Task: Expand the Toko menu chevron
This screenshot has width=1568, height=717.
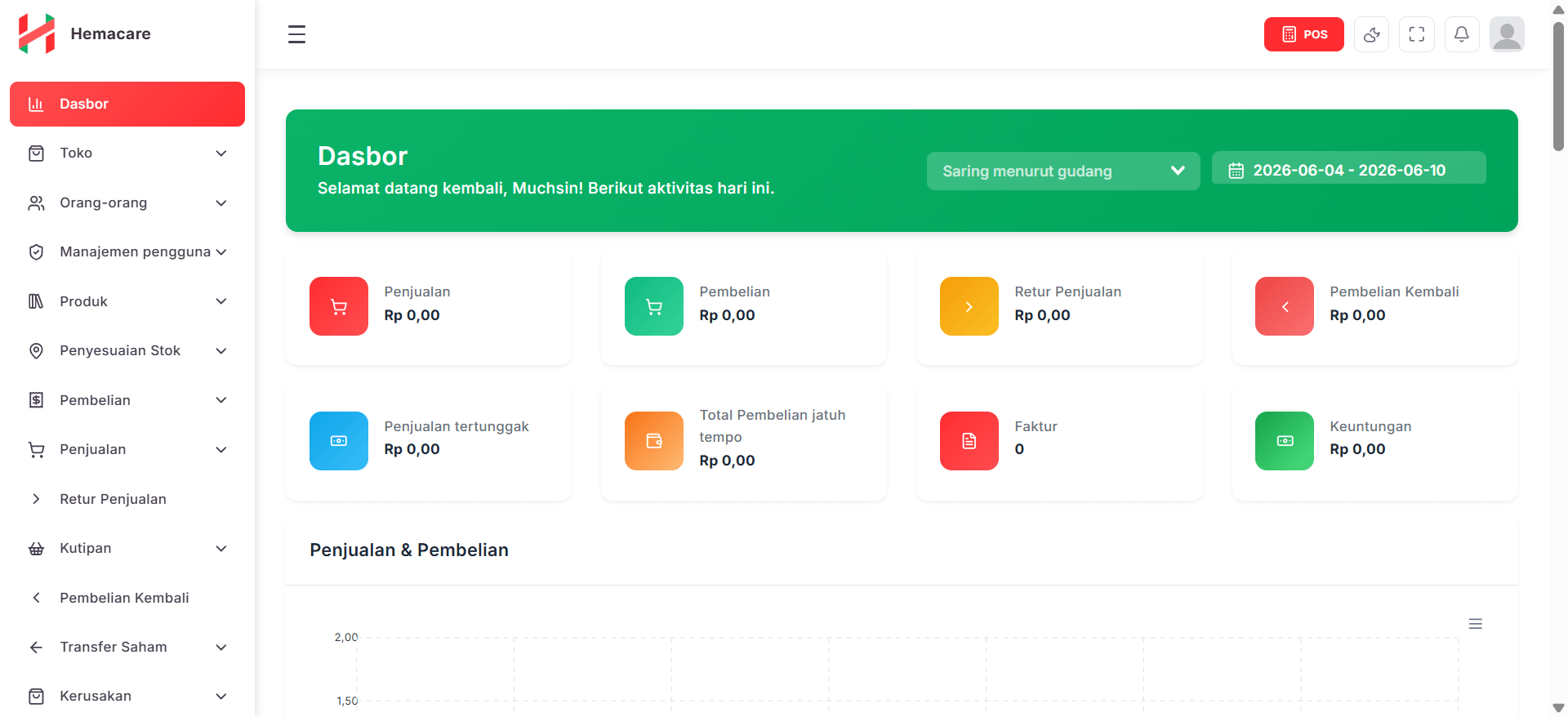Action: click(x=220, y=154)
